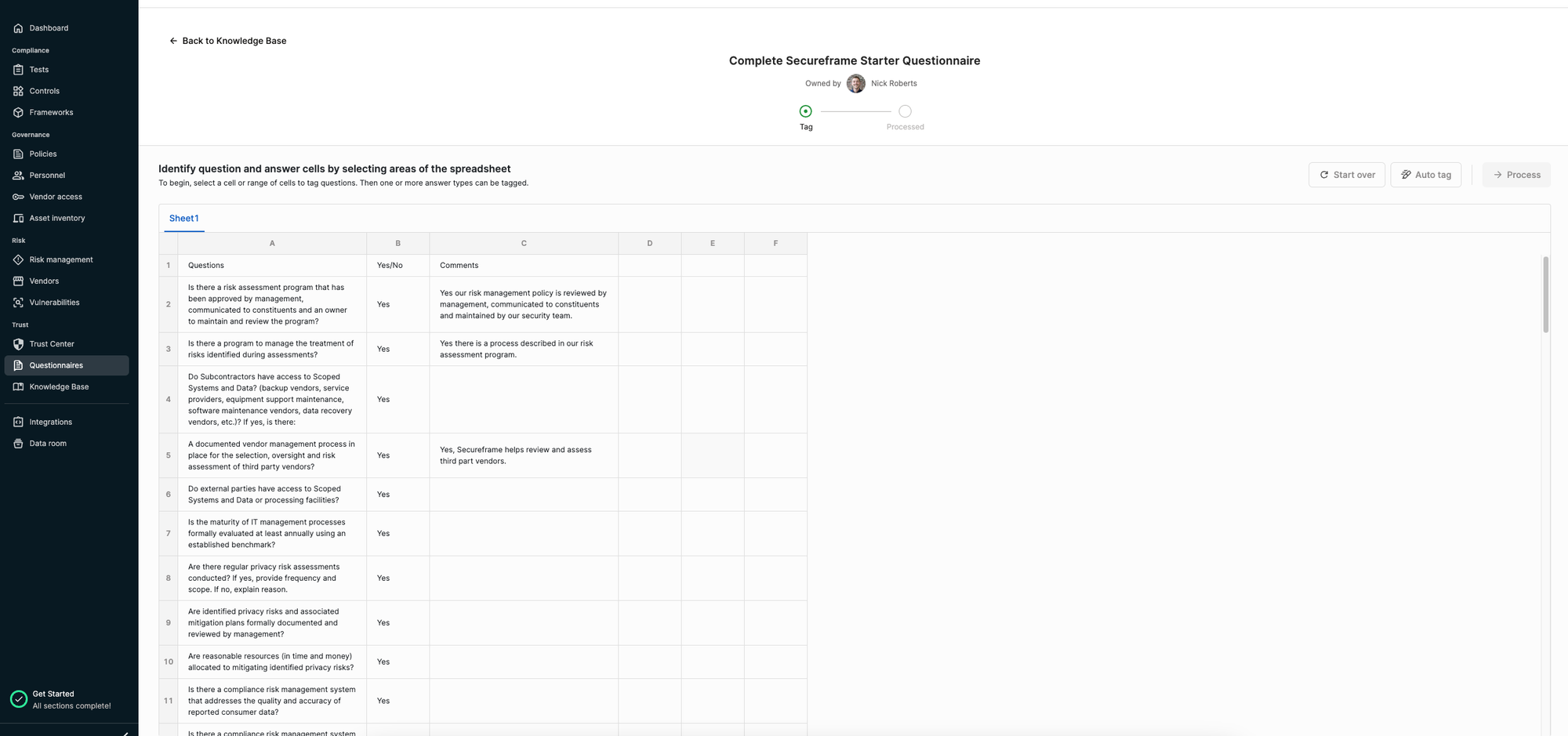
Task: Select column C header
Action: point(524,244)
